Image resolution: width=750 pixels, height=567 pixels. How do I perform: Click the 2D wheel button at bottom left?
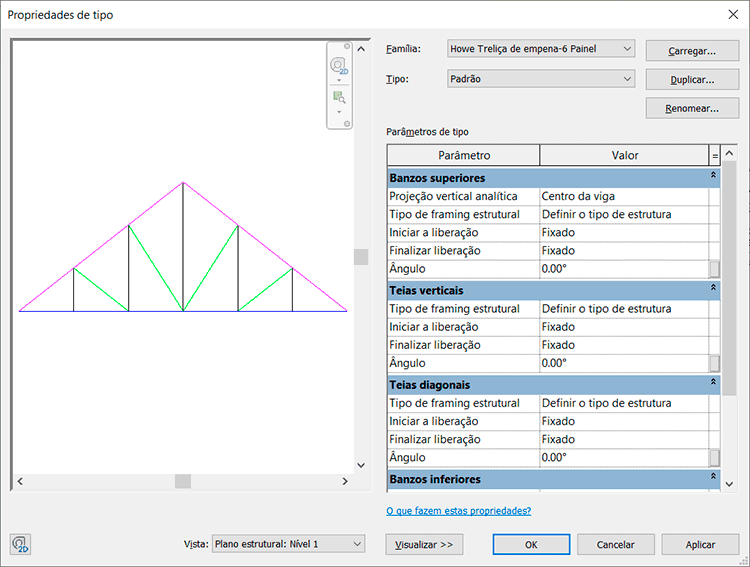pyautogui.click(x=20, y=544)
